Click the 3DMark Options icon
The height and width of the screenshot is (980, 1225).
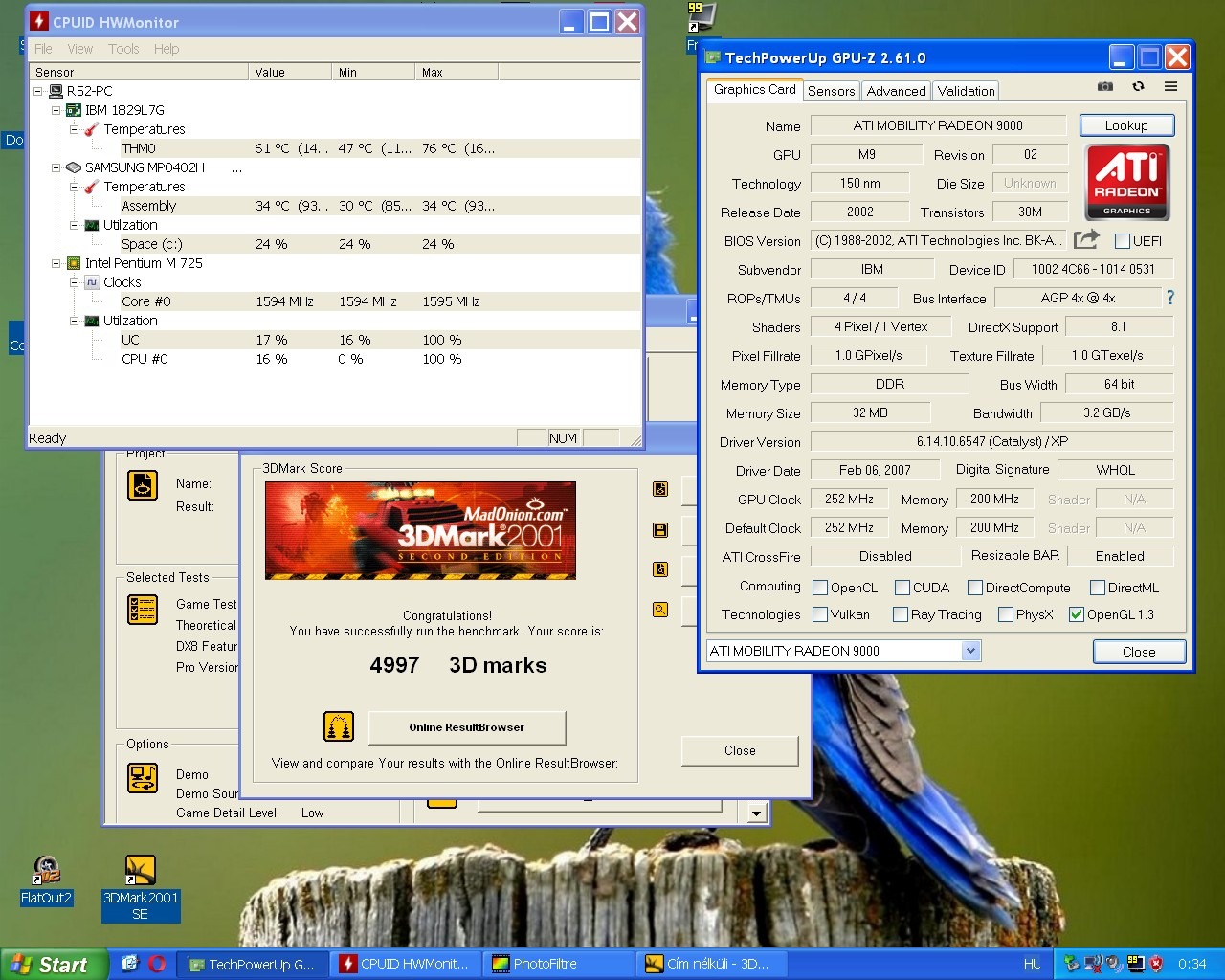coord(143,777)
